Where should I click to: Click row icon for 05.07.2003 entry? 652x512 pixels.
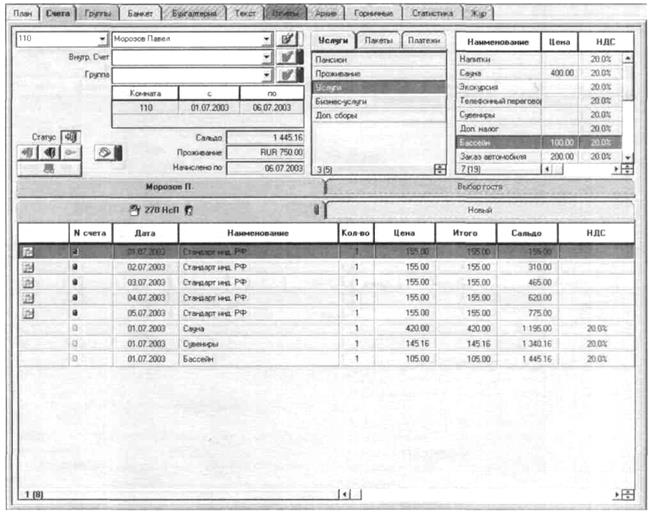click(28, 313)
